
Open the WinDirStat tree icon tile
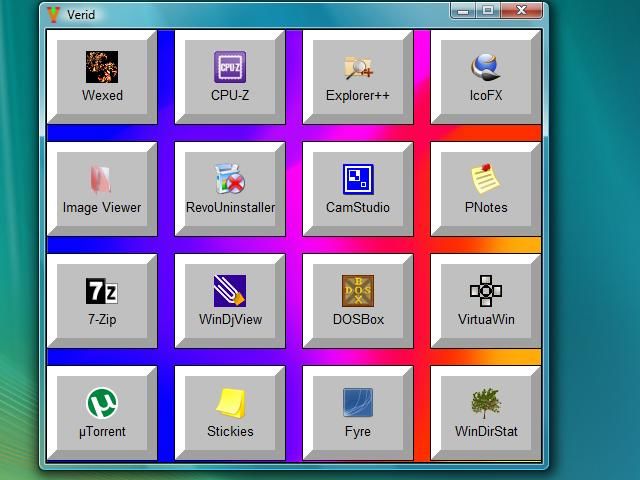[486, 413]
